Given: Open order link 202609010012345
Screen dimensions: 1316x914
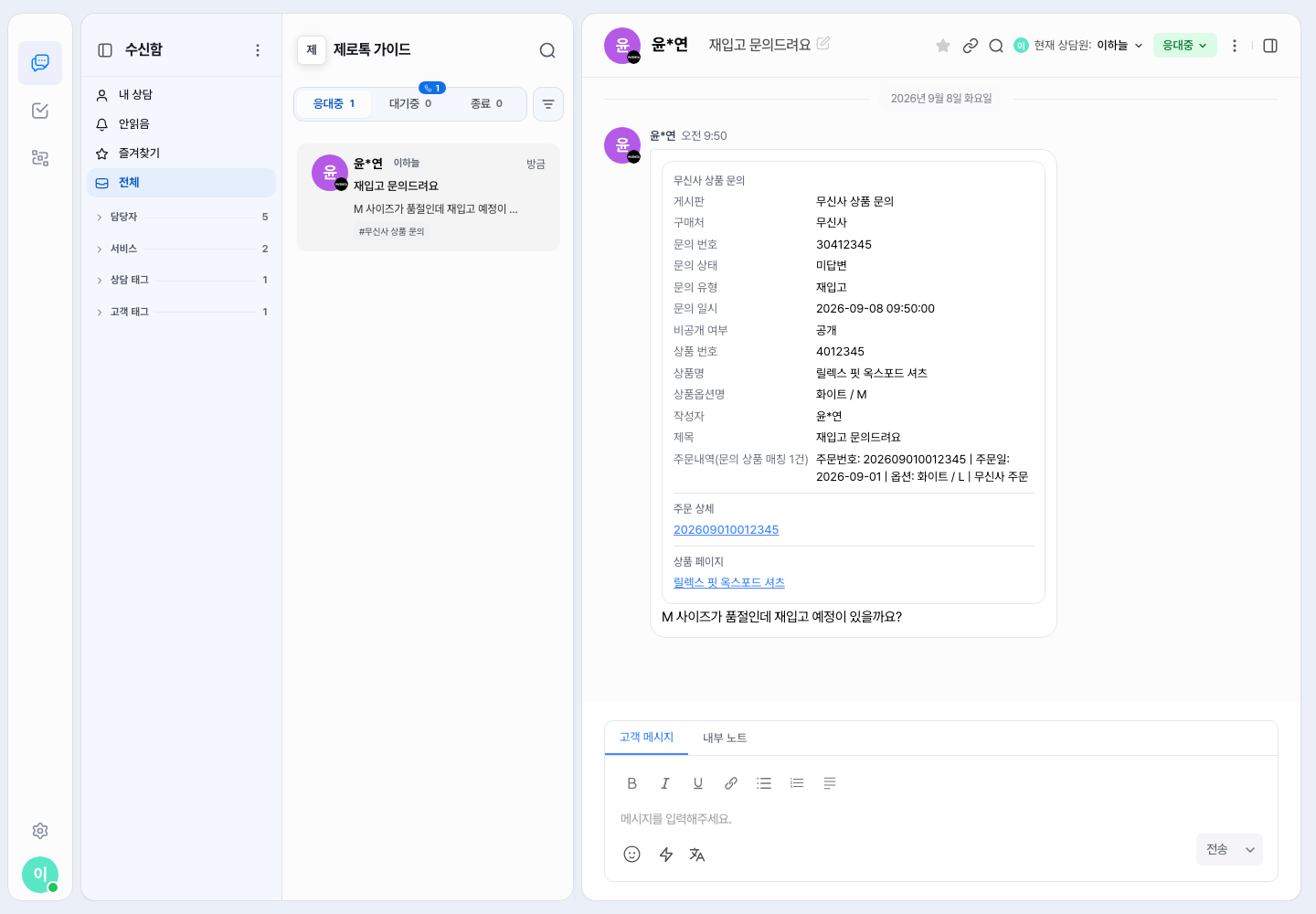Looking at the screenshot, I should (726, 530).
